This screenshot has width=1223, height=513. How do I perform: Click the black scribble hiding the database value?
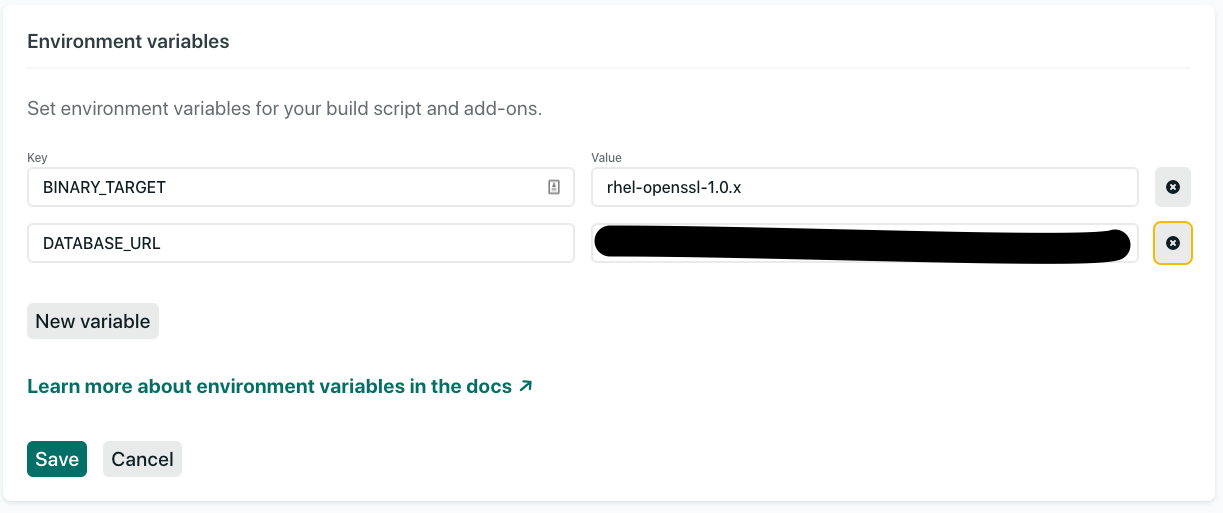(860, 244)
